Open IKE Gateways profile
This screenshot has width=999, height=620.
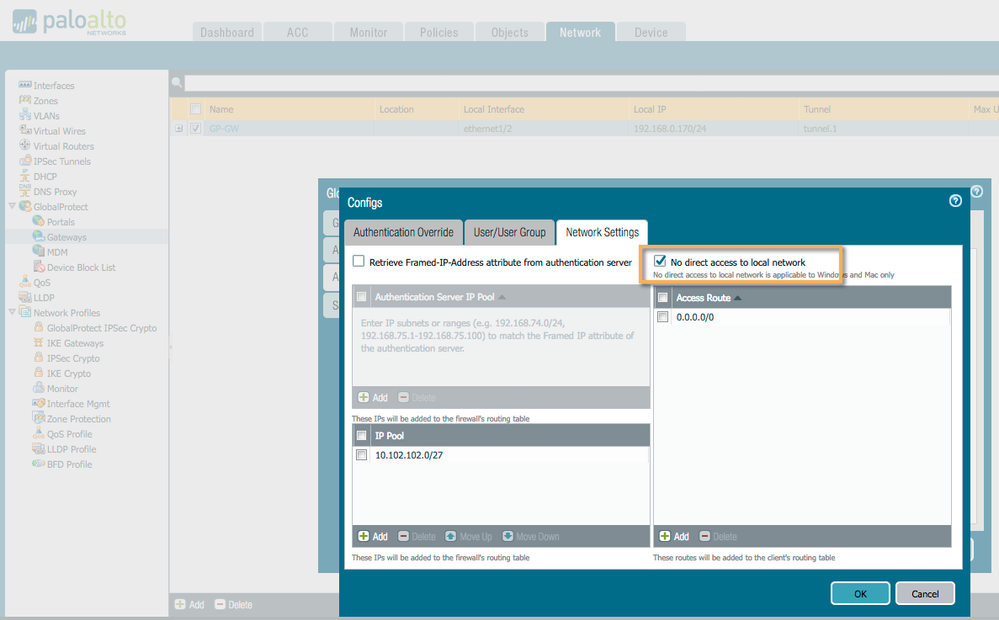(75, 343)
